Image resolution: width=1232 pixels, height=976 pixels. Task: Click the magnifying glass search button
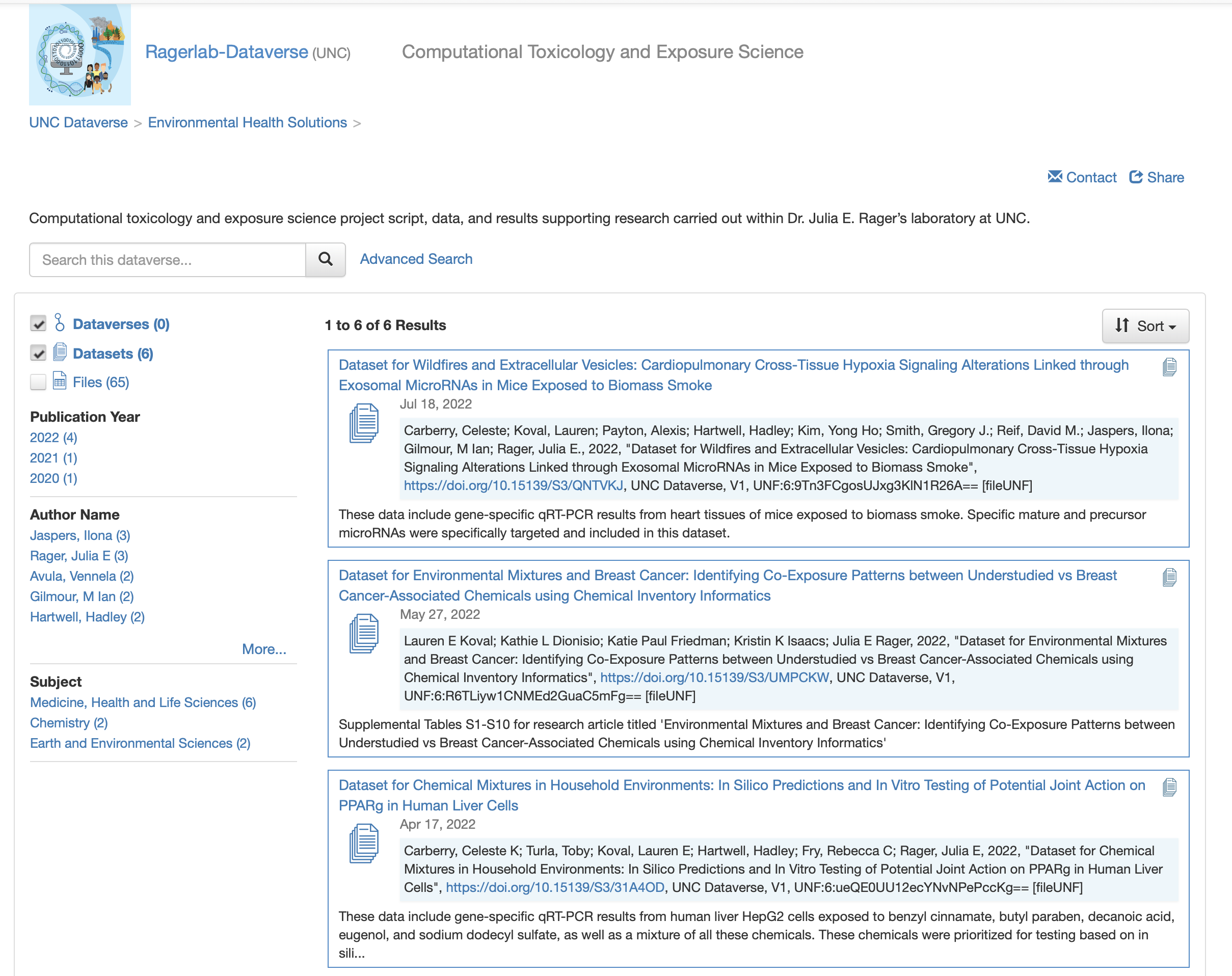coord(325,259)
